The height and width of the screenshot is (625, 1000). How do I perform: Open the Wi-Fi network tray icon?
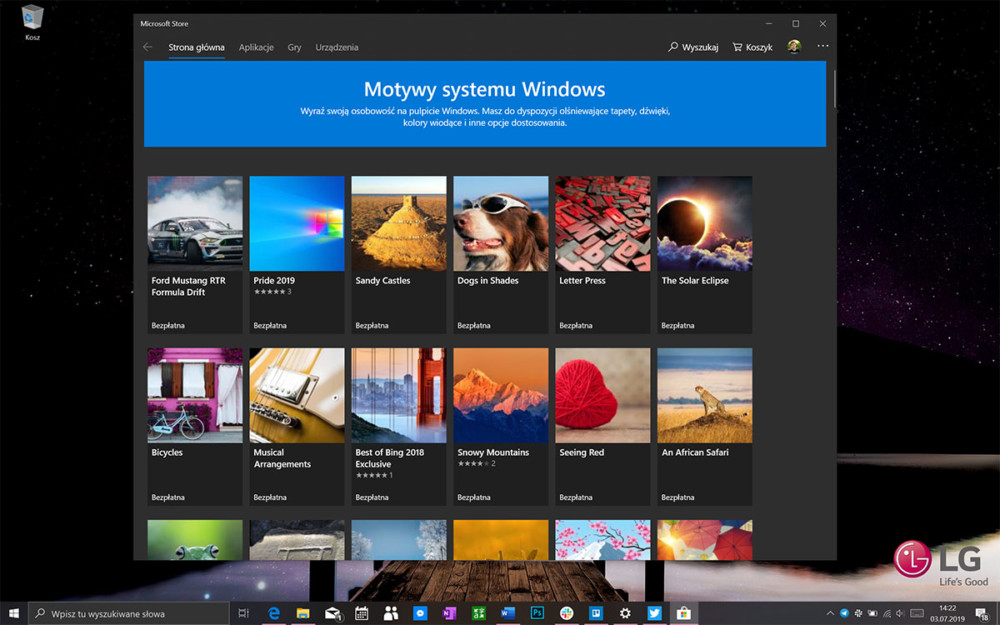[886, 614]
